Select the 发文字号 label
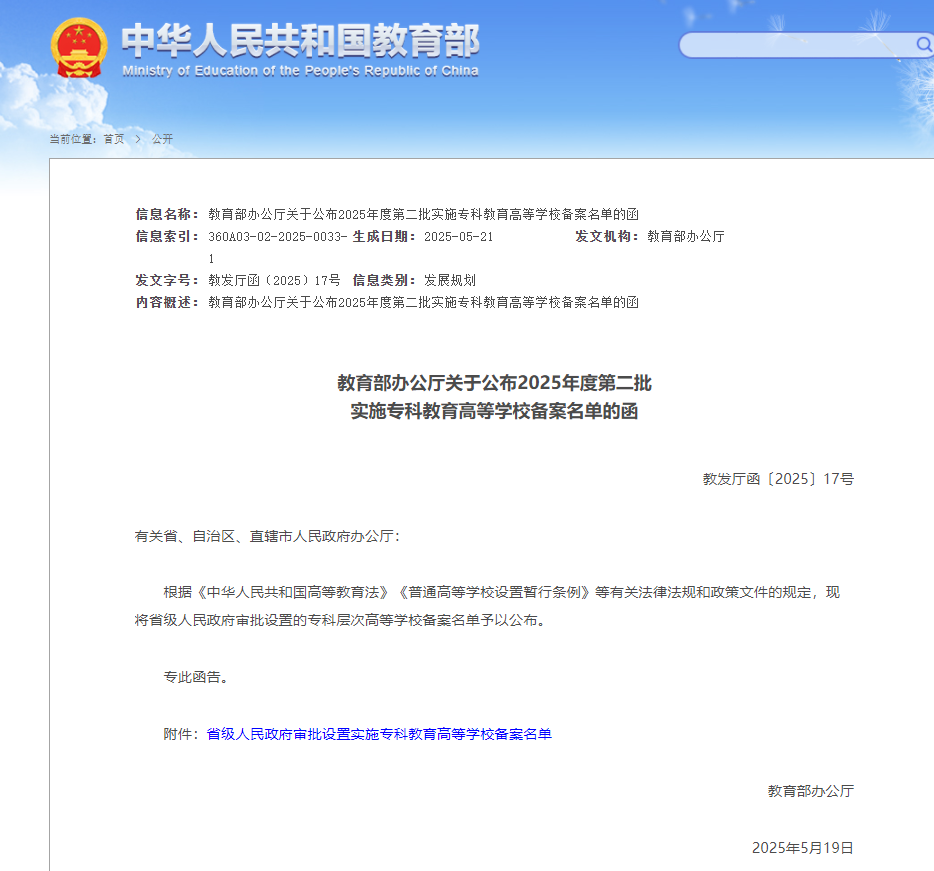The height and width of the screenshot is (871, 934). point(167,280)
